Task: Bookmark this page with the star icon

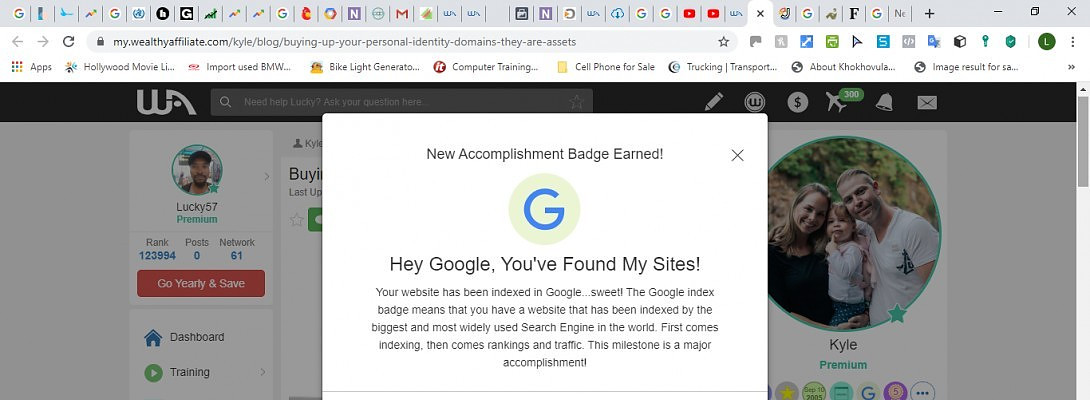Action: coord(723,42)
